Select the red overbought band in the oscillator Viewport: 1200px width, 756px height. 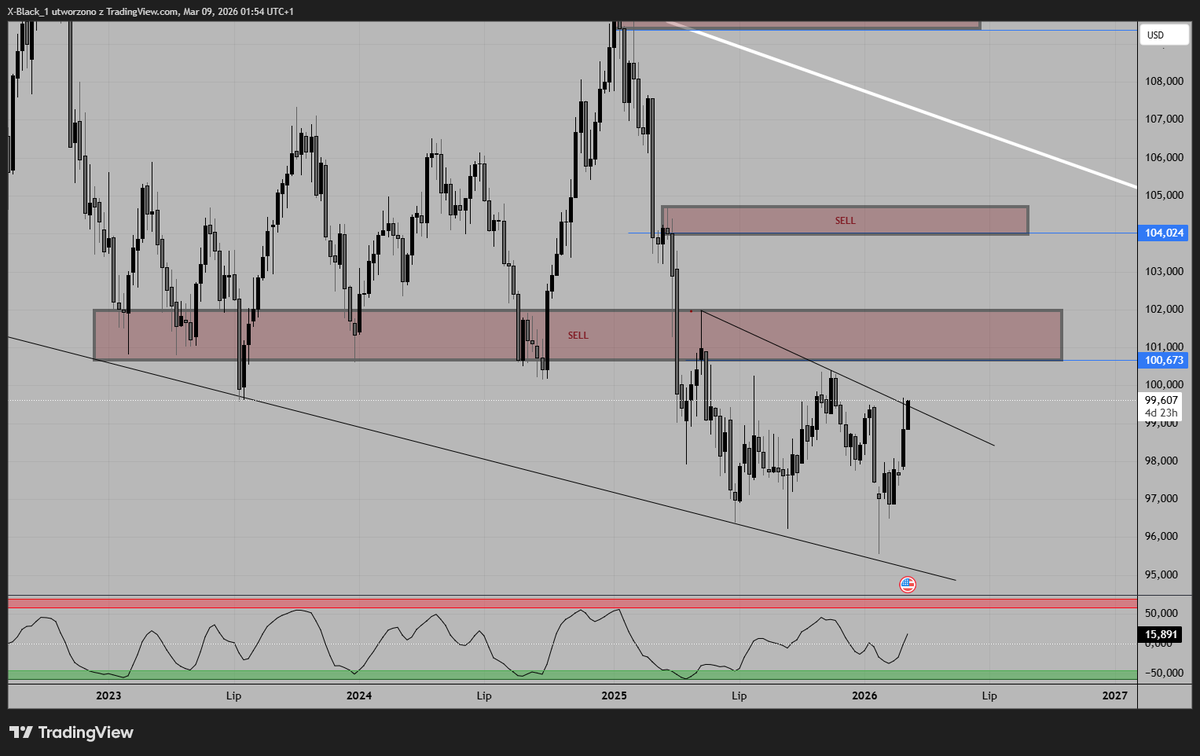(x=572, y=603)
